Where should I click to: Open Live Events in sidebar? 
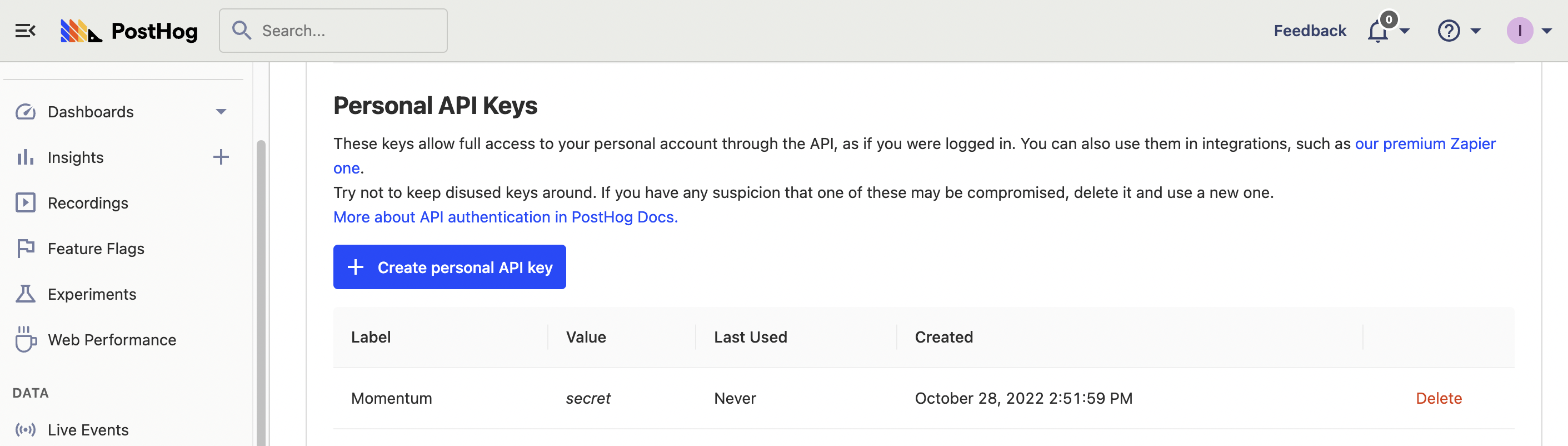tap(88, 429)
